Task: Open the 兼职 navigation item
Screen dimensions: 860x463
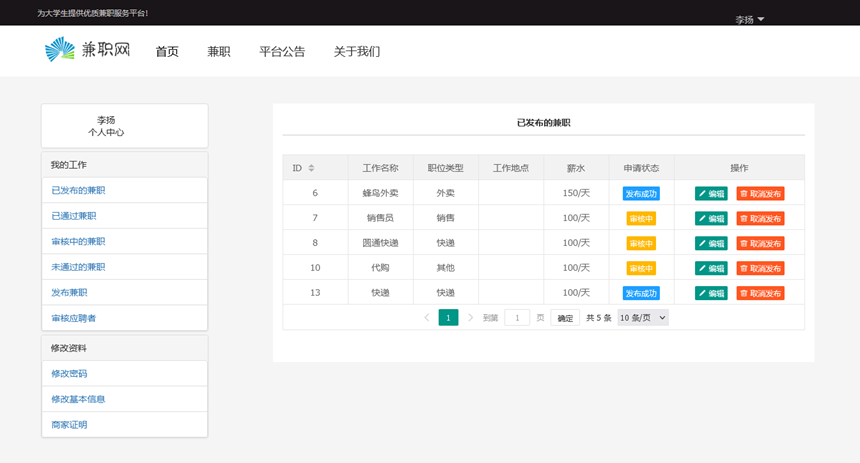Action: (x=218, y=52)
